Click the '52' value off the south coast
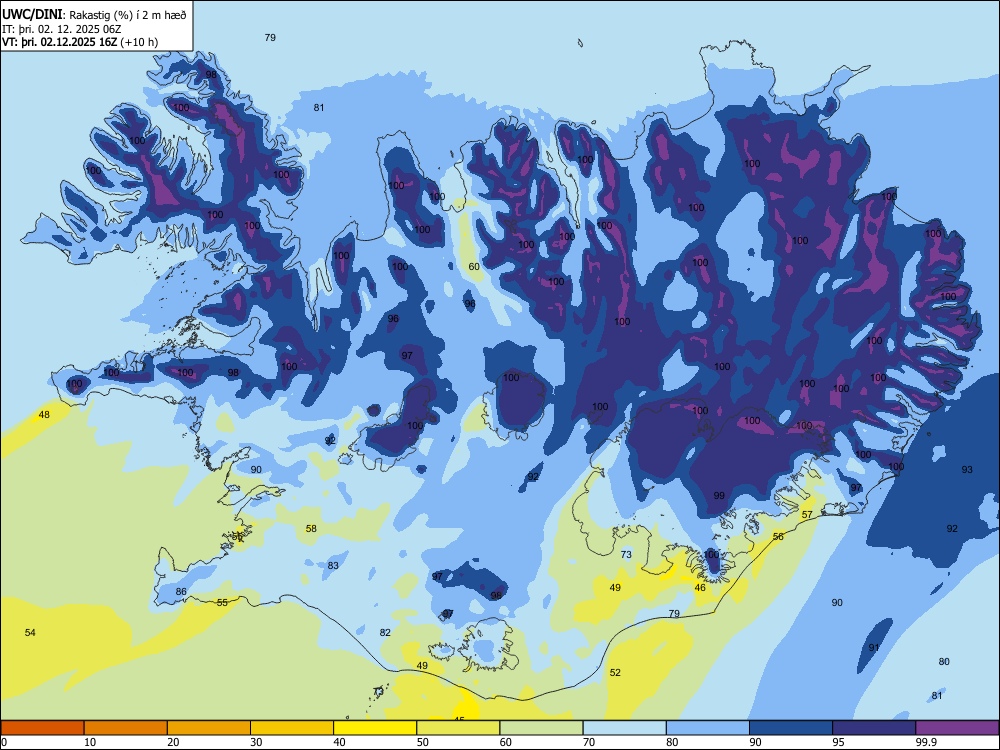The width and height of the screenshot is (1000, 750). (615, 673)
